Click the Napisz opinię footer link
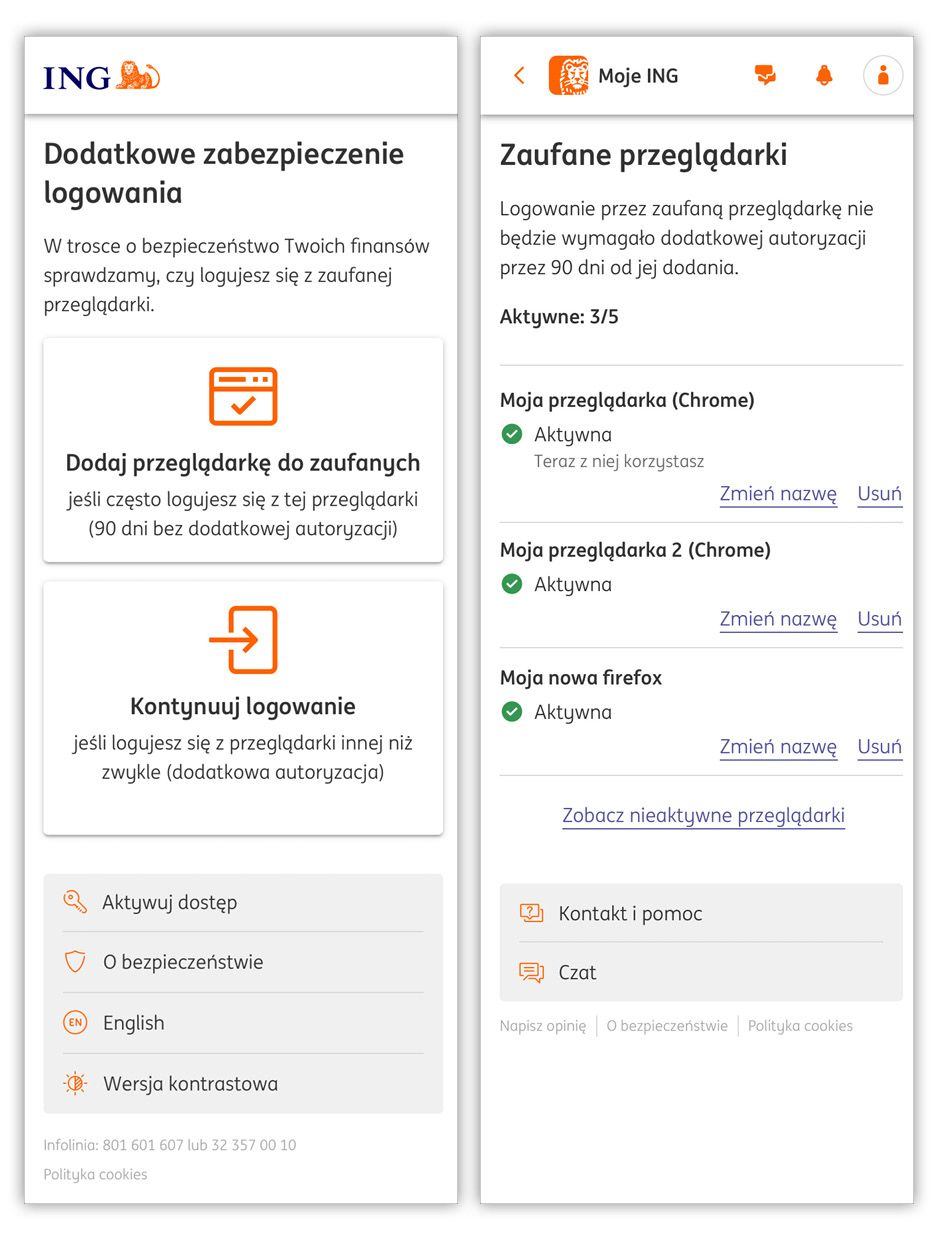The height and width of the screenshot is (1240, 936). click(543, 1026)
